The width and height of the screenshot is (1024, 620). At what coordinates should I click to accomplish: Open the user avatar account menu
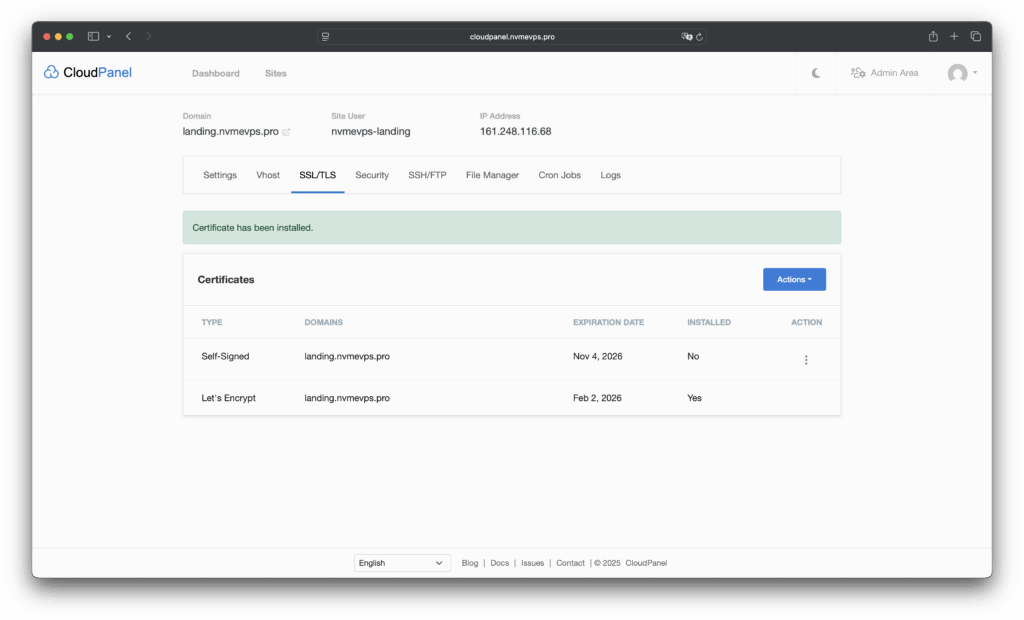pos(962,73)
